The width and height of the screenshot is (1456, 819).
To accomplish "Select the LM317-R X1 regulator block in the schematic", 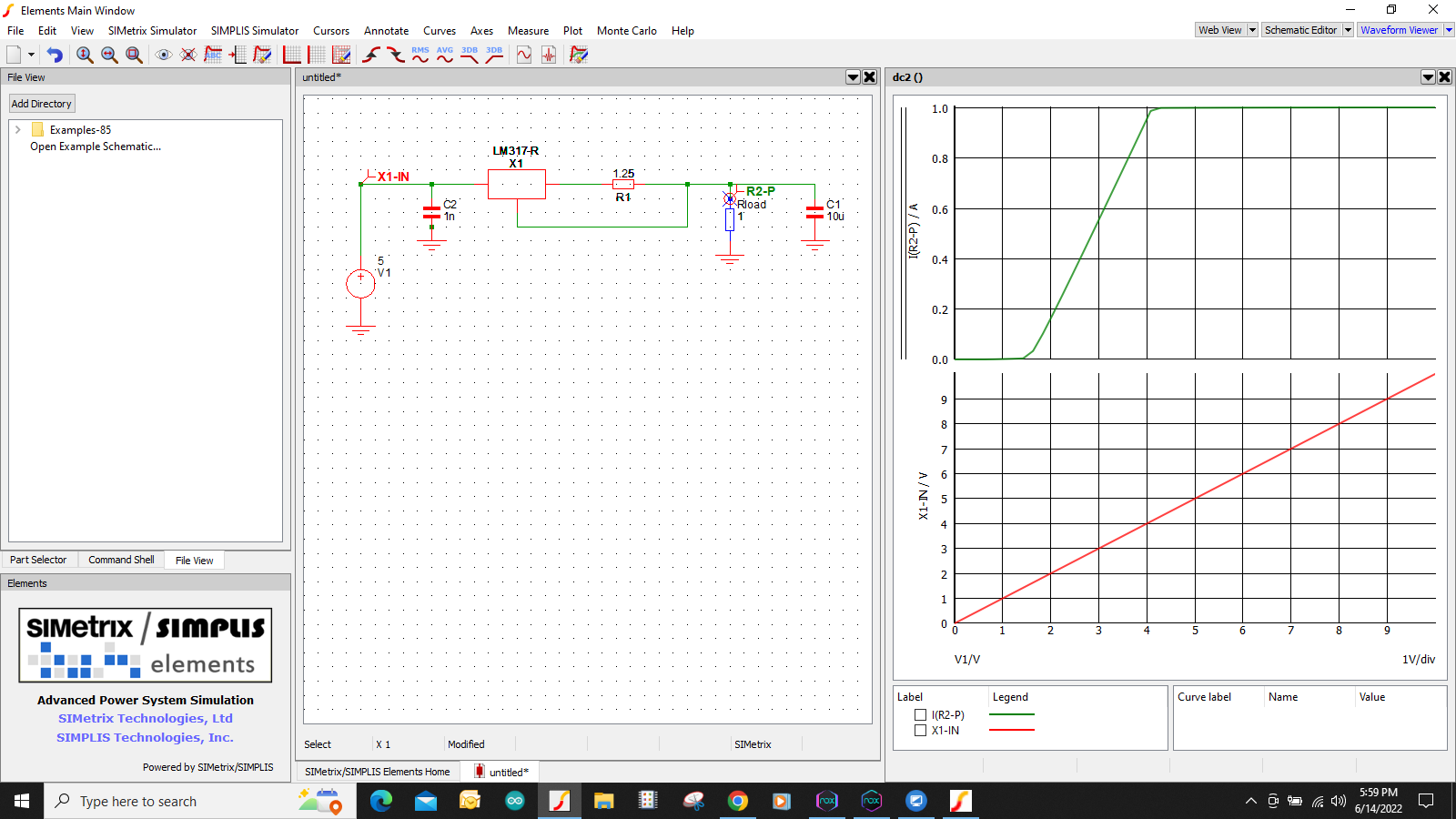I will click(x=517, y=184).
